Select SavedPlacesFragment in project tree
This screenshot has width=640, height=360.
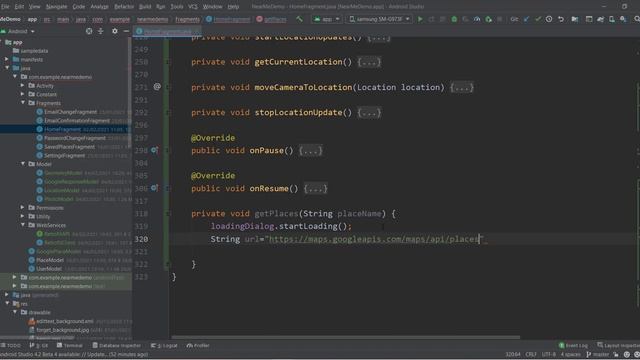point(69,147)
